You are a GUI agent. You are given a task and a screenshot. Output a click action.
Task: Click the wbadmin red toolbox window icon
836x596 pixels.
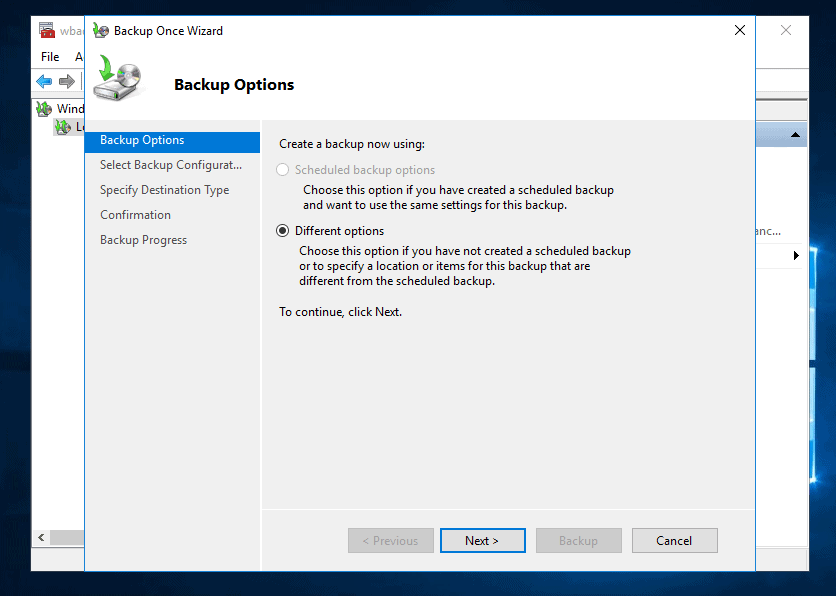(47, 31)
